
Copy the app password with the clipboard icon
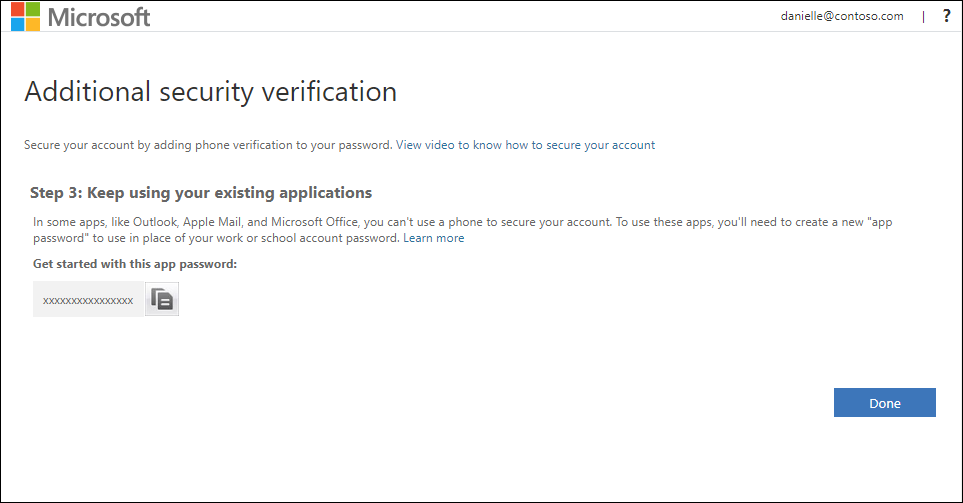162,299
